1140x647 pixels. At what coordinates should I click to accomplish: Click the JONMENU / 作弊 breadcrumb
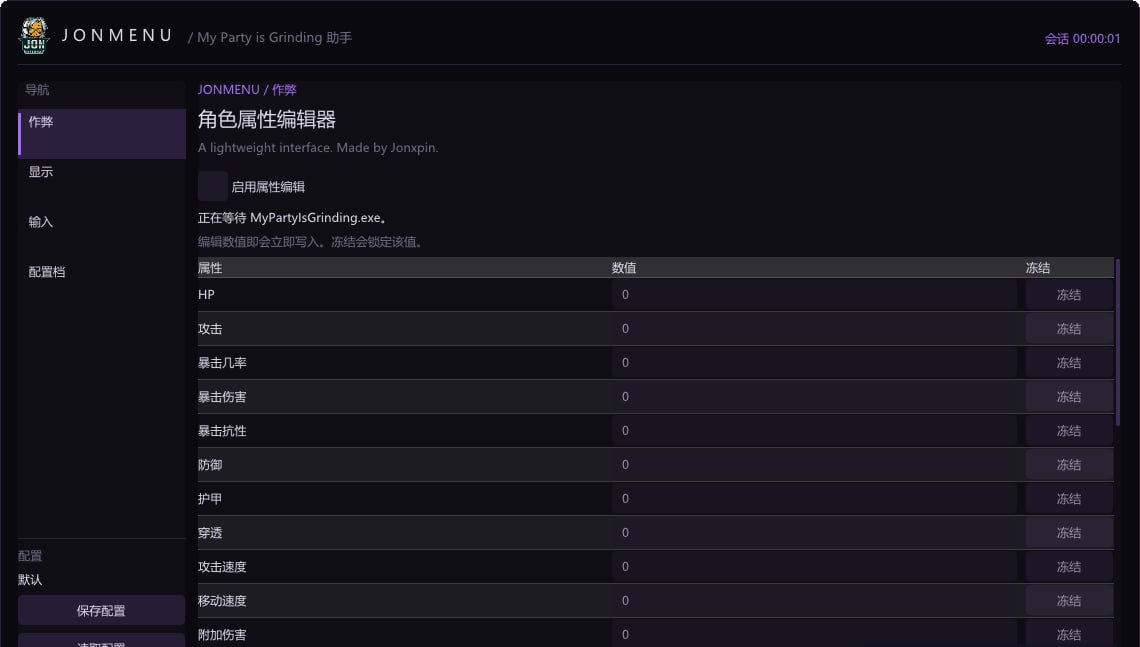point(247,89)
